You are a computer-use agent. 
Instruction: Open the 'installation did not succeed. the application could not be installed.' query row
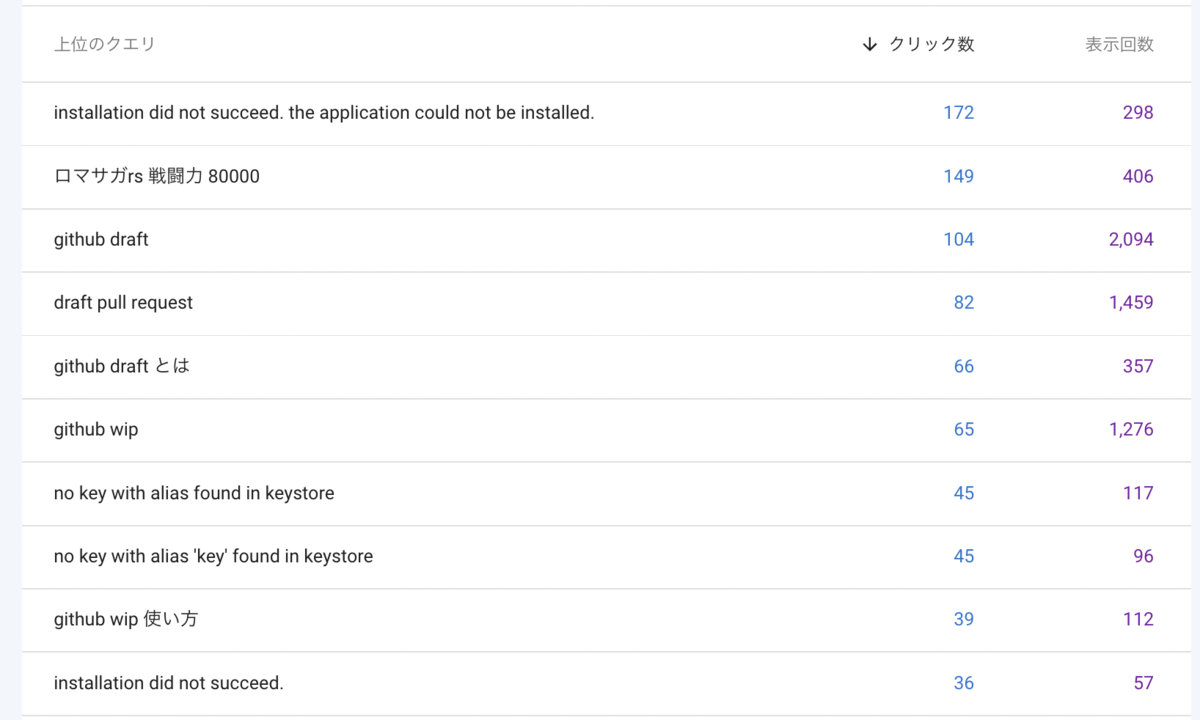600,113
